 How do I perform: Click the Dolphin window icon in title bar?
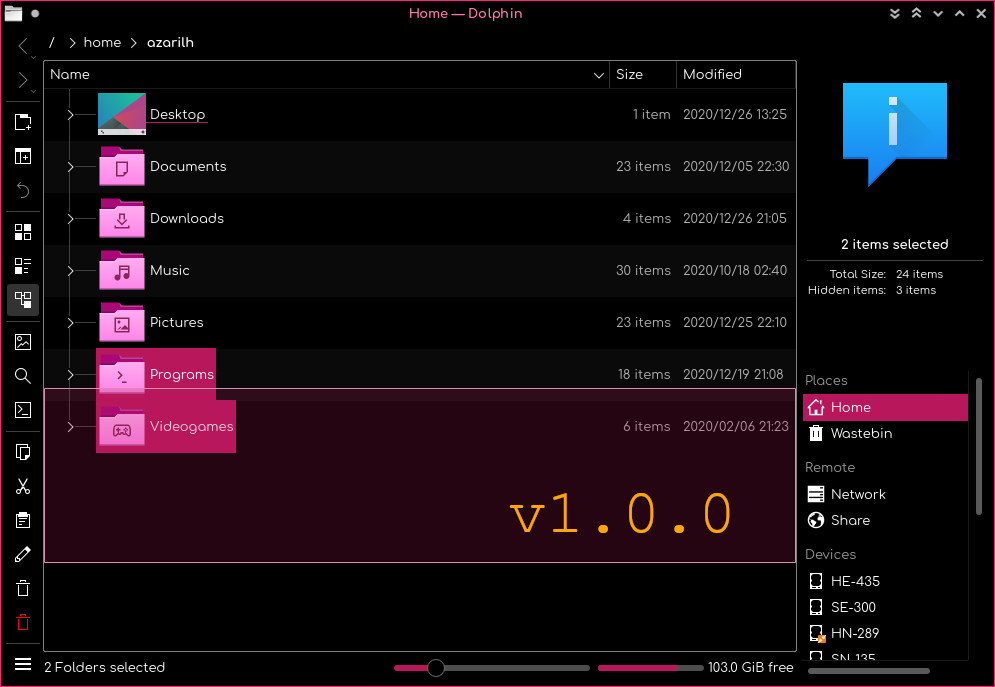[x=13, y=13]
